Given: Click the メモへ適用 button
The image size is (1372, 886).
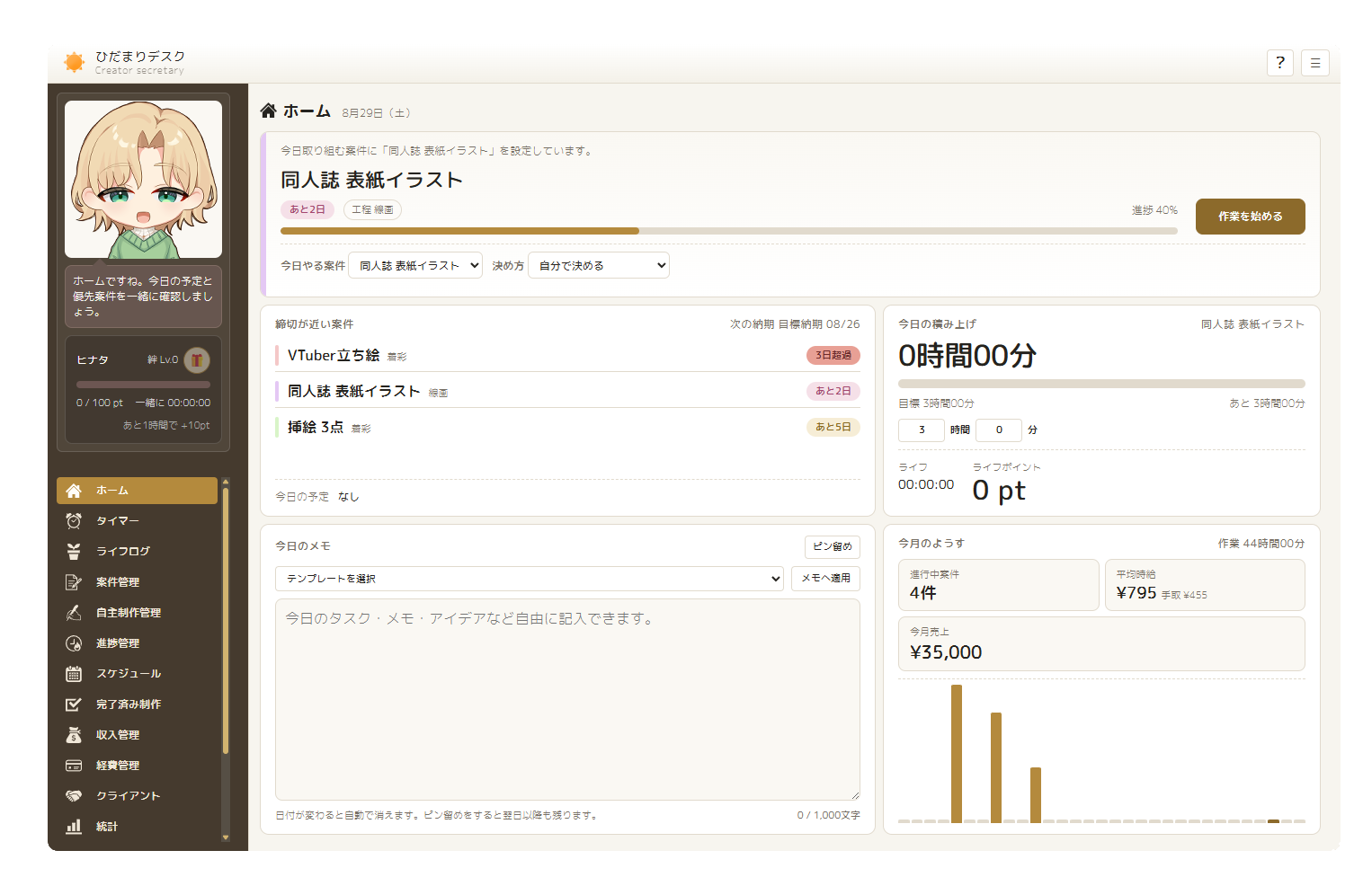Looking at the screenshot, I should (x=825, y=579).
